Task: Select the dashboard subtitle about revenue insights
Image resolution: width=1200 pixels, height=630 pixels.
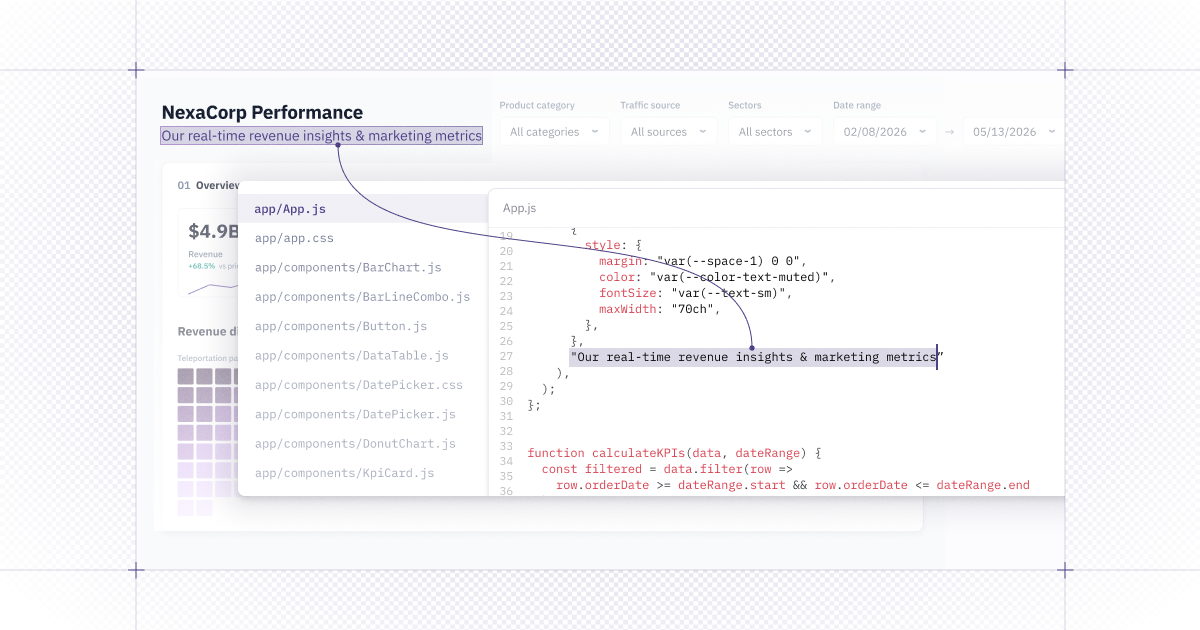Action: [321, 136]
